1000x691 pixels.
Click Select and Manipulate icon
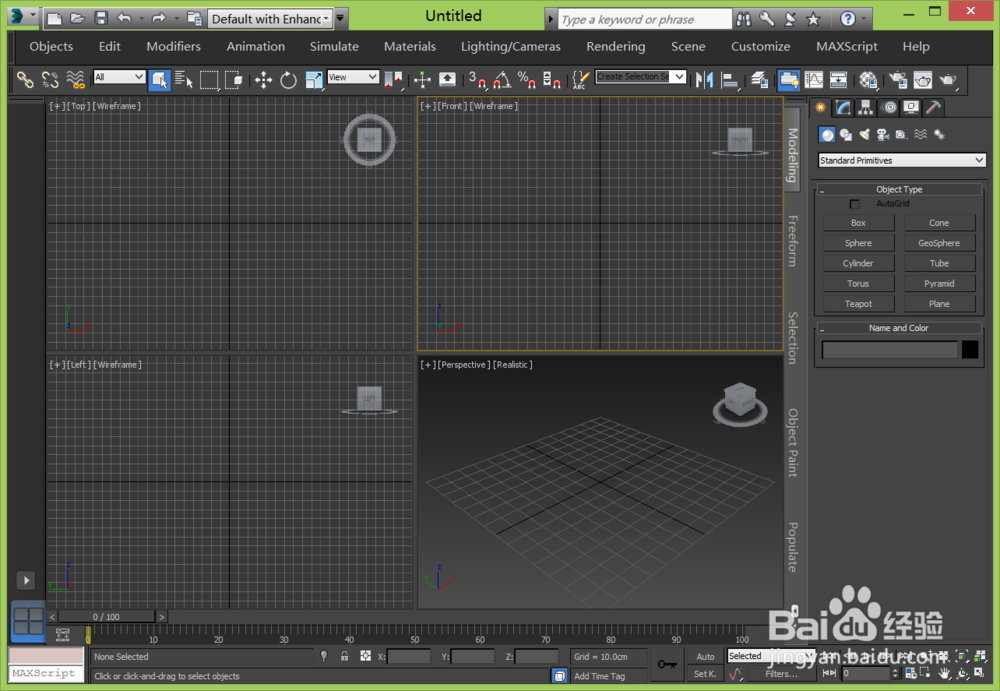pos(422,80)
